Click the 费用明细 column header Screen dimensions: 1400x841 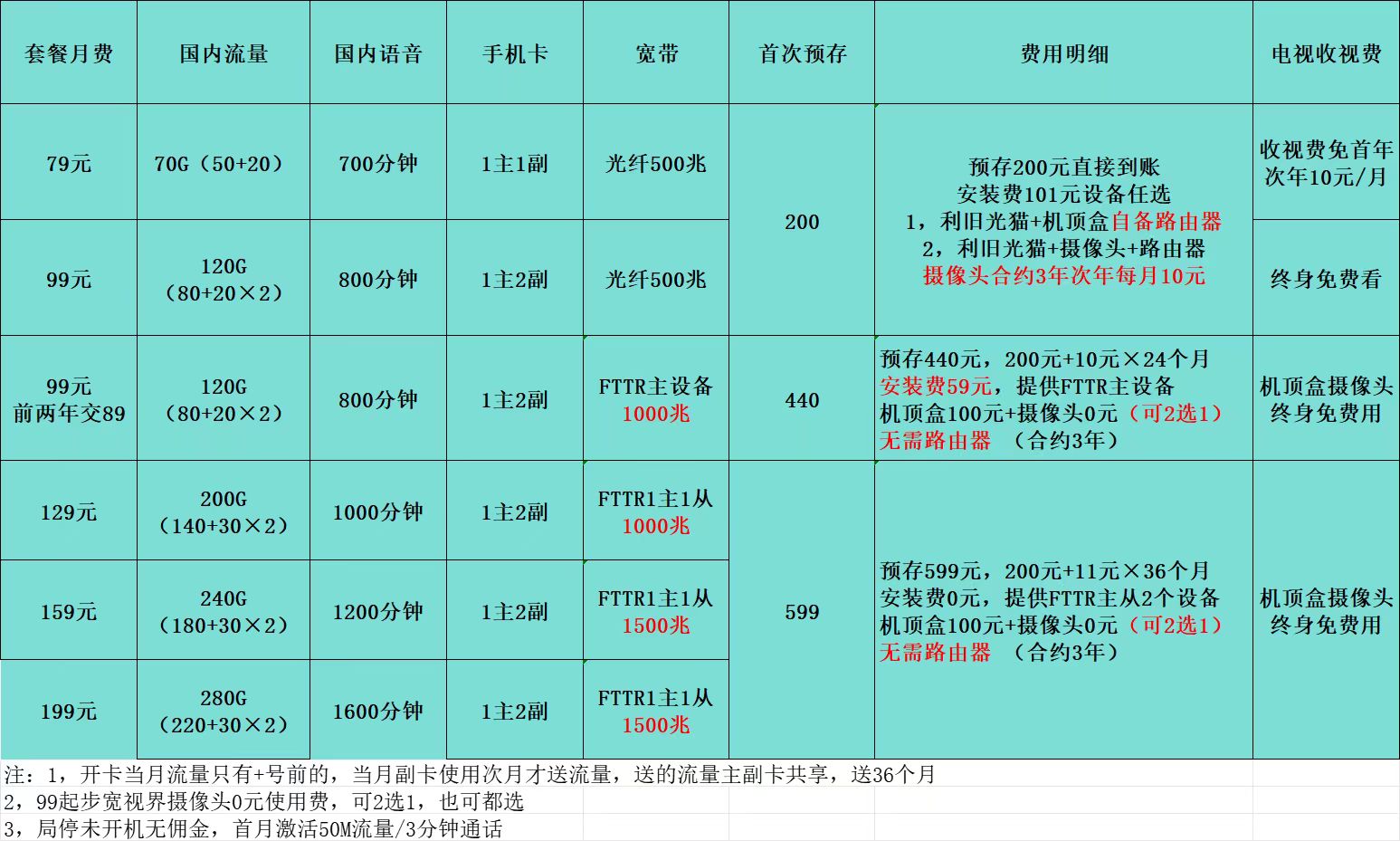(x=1063, y=53)
